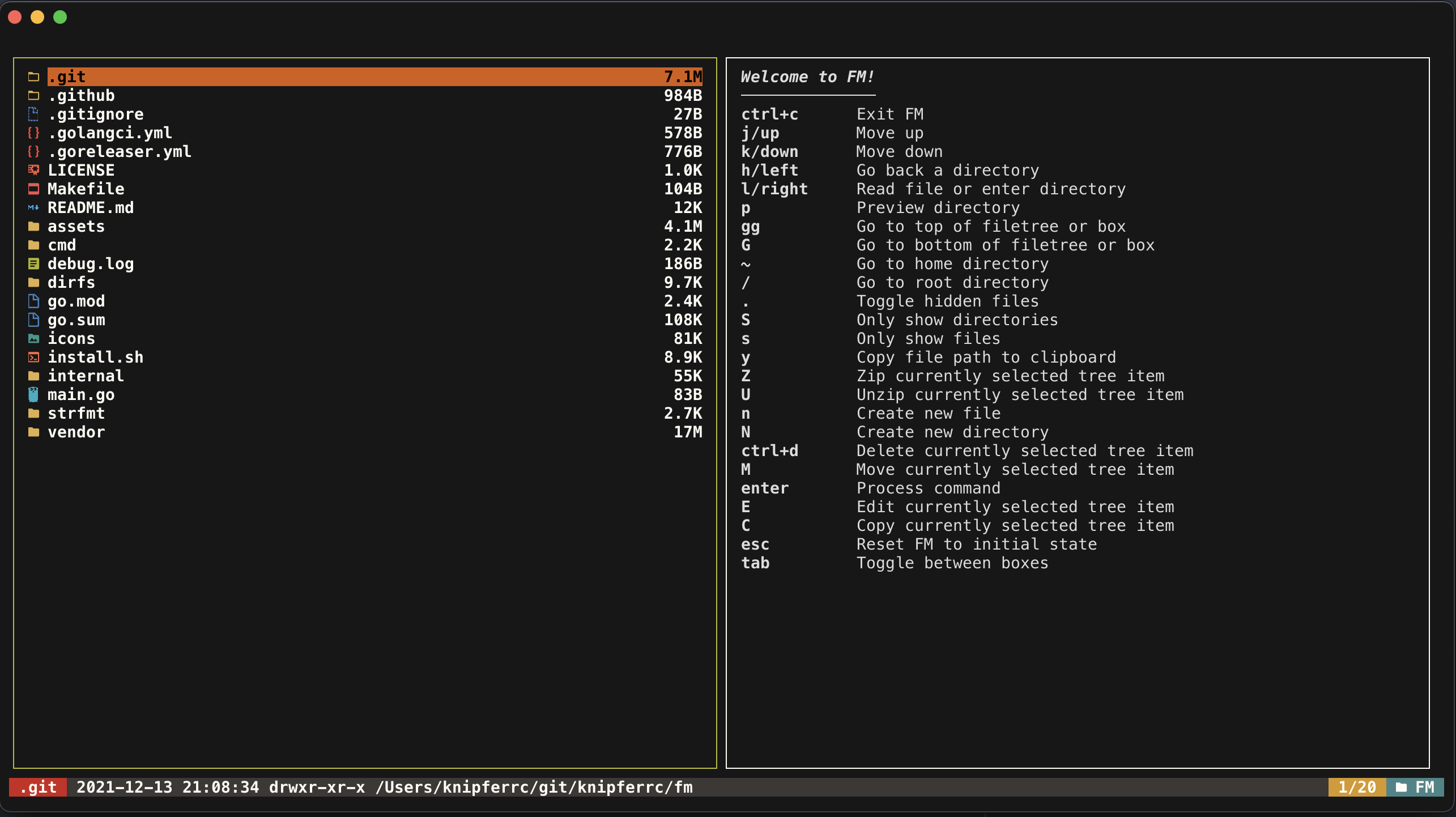
Task: Select go.sum in the file list
Action: coord(76,320)
